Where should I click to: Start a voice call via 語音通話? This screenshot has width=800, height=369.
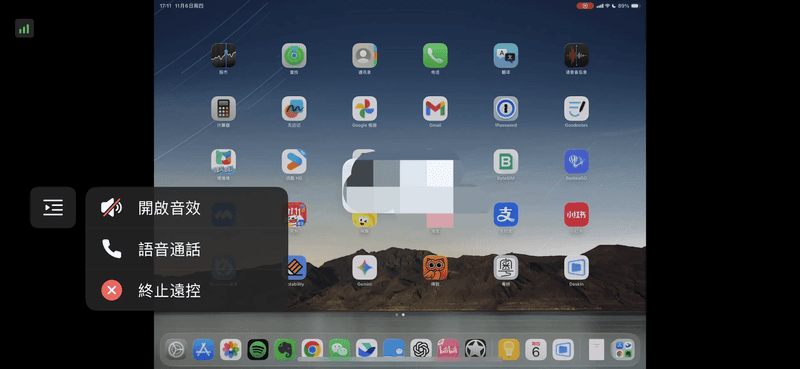(x=187, y=249)
